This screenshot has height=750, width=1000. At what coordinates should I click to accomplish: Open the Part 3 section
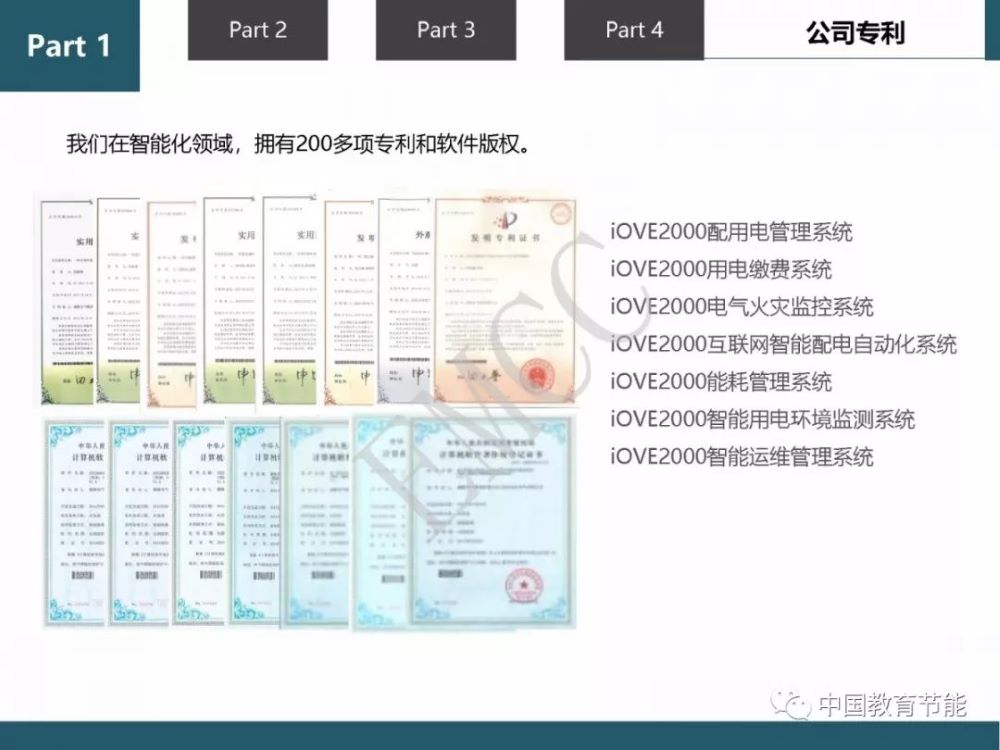click(x=445, y=30)
